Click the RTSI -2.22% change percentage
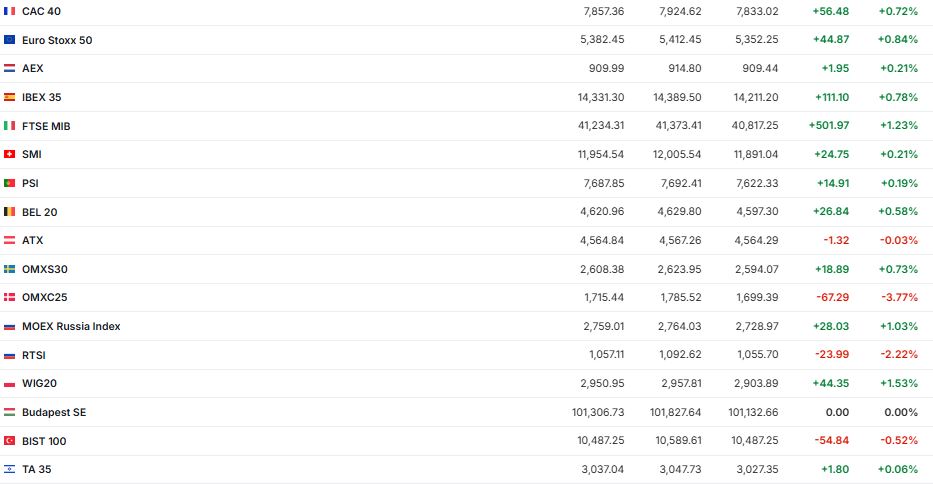 [x=897, y=355]
